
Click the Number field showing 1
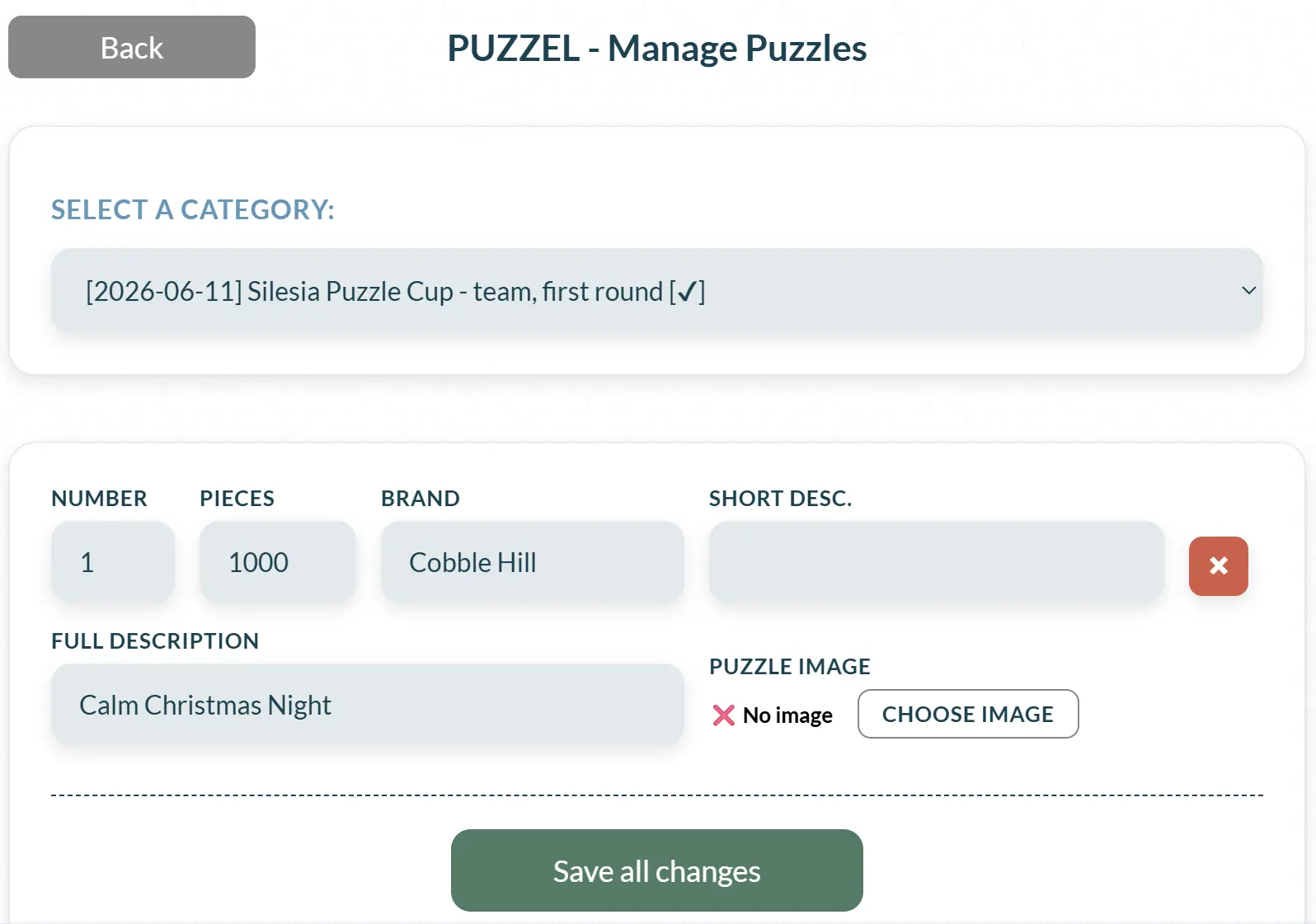[x=112, y=562]
